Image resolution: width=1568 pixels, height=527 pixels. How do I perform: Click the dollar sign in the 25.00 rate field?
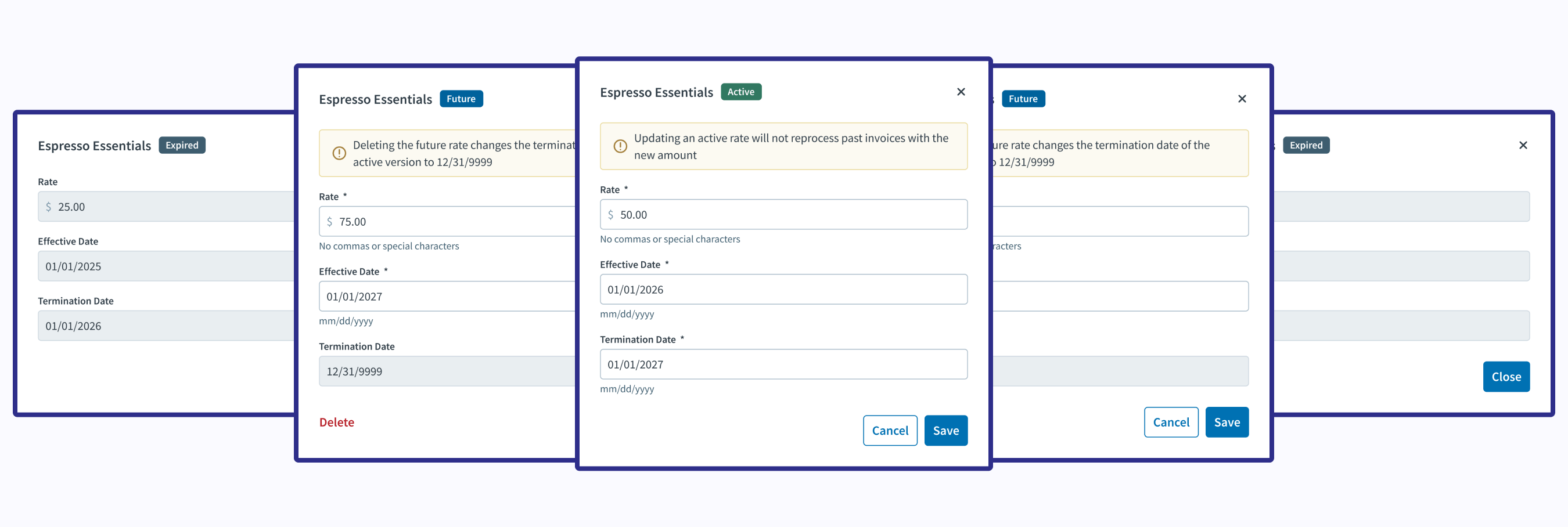click(x=48, y=207)
